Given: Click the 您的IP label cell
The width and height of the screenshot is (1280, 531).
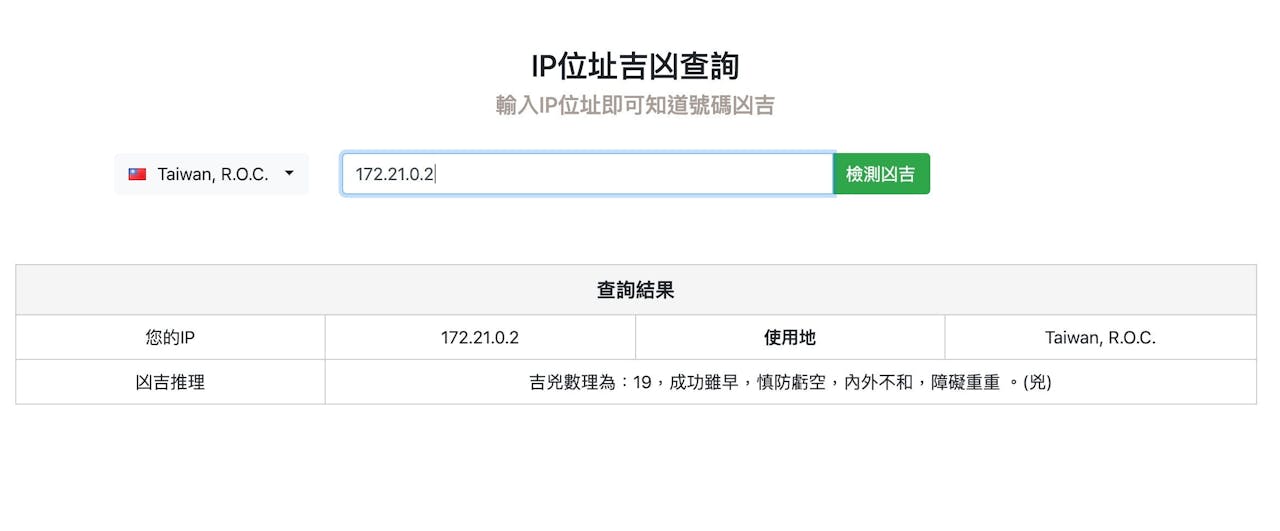Looking at the screenshot, I should click(170, 338).
